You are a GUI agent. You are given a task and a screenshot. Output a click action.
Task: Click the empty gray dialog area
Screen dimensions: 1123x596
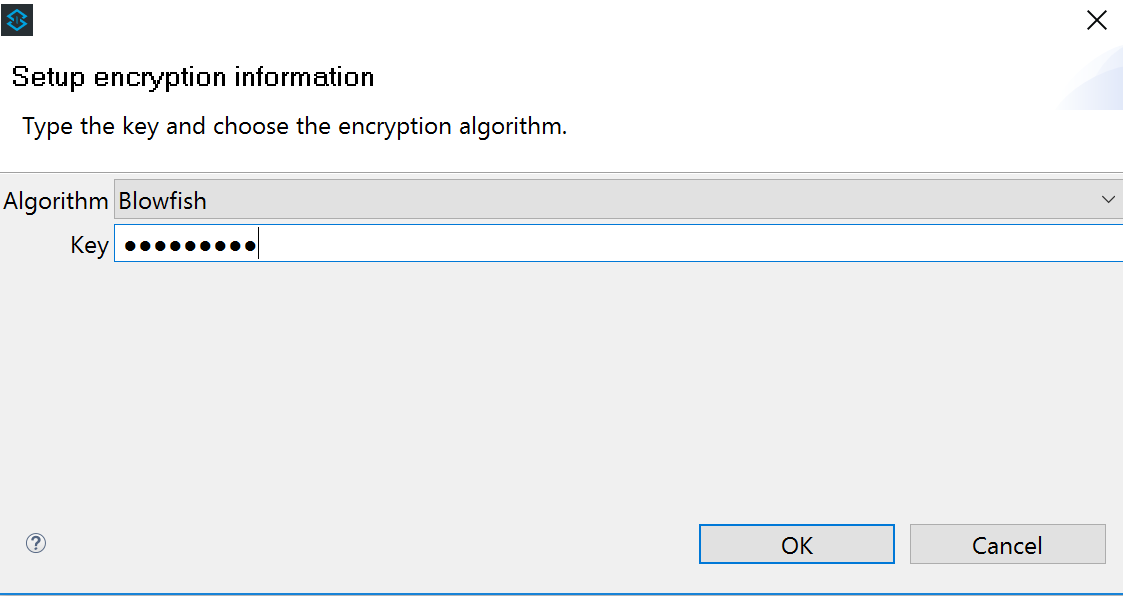[560, 390]
